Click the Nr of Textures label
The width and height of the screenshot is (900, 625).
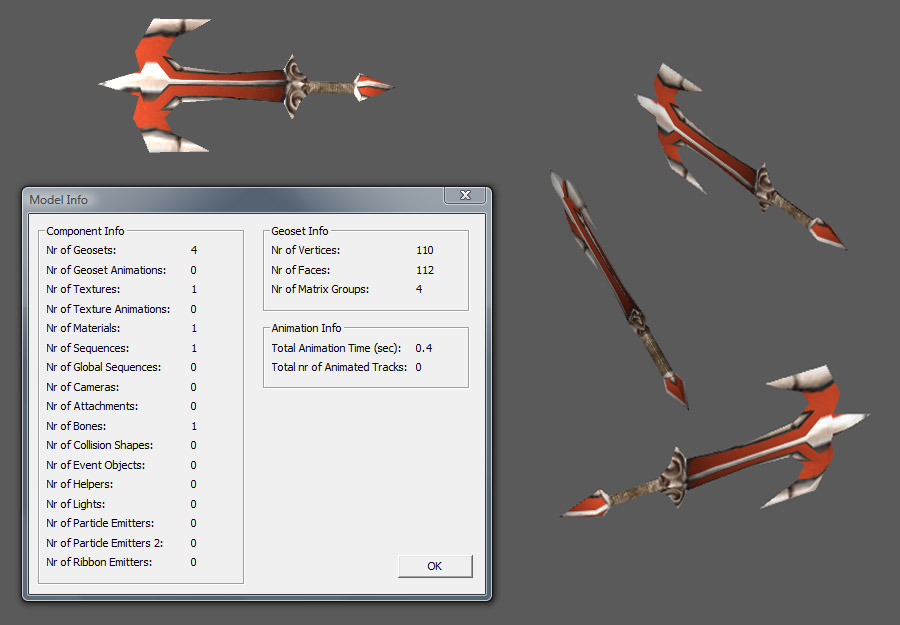click(x=83, y=289)
